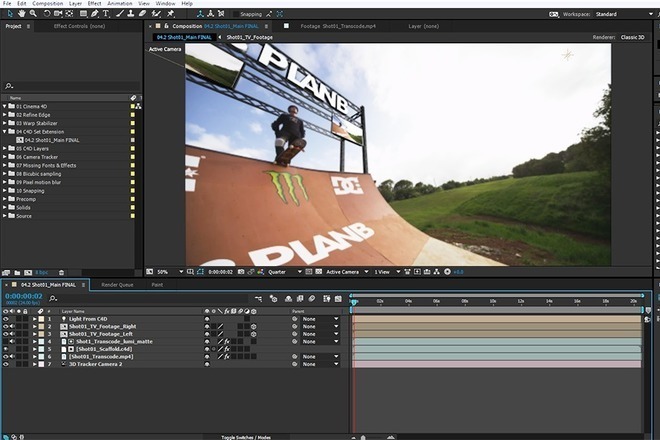Switch to the Render Queue tab
The image size is (660, 440).
[x=117, y=285]
